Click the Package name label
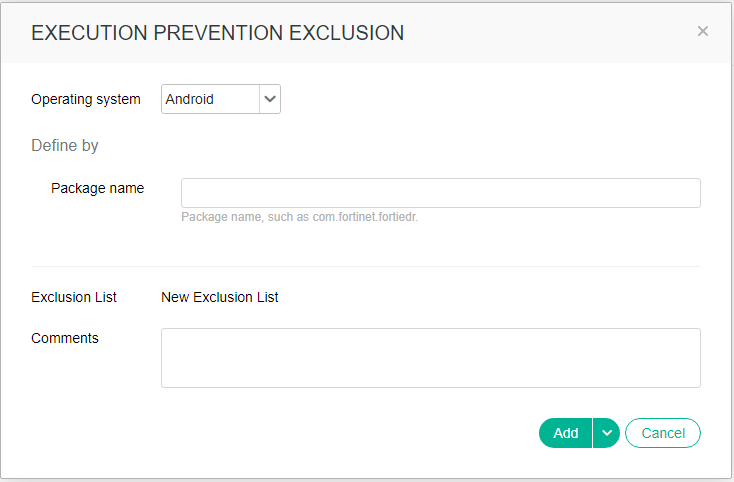 pos(97,188)
